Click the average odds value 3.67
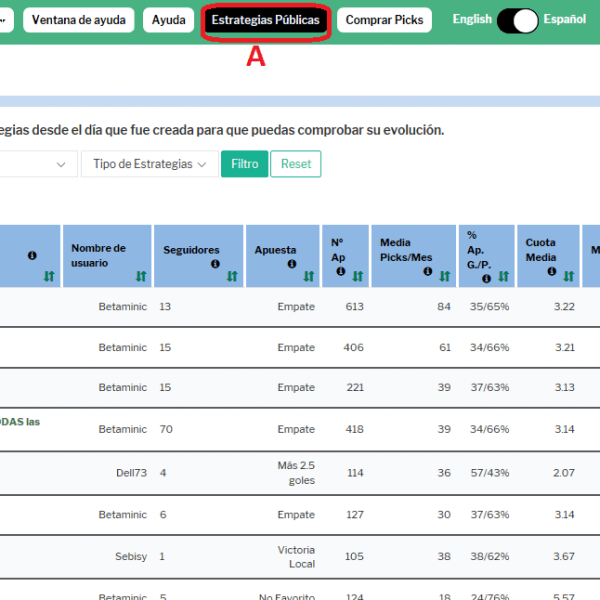 (x=564, y=556)
